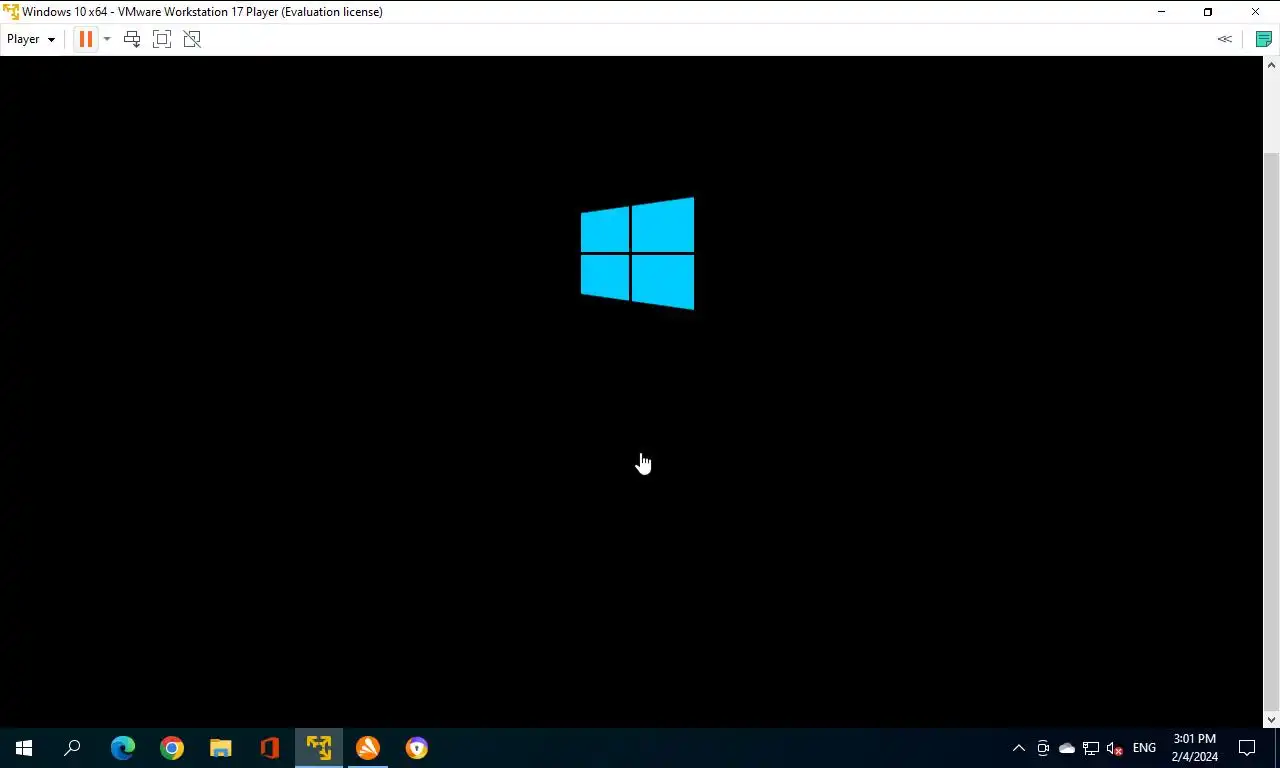Open the Windows Start menu
1280x768 pixels.
[24, 748]
